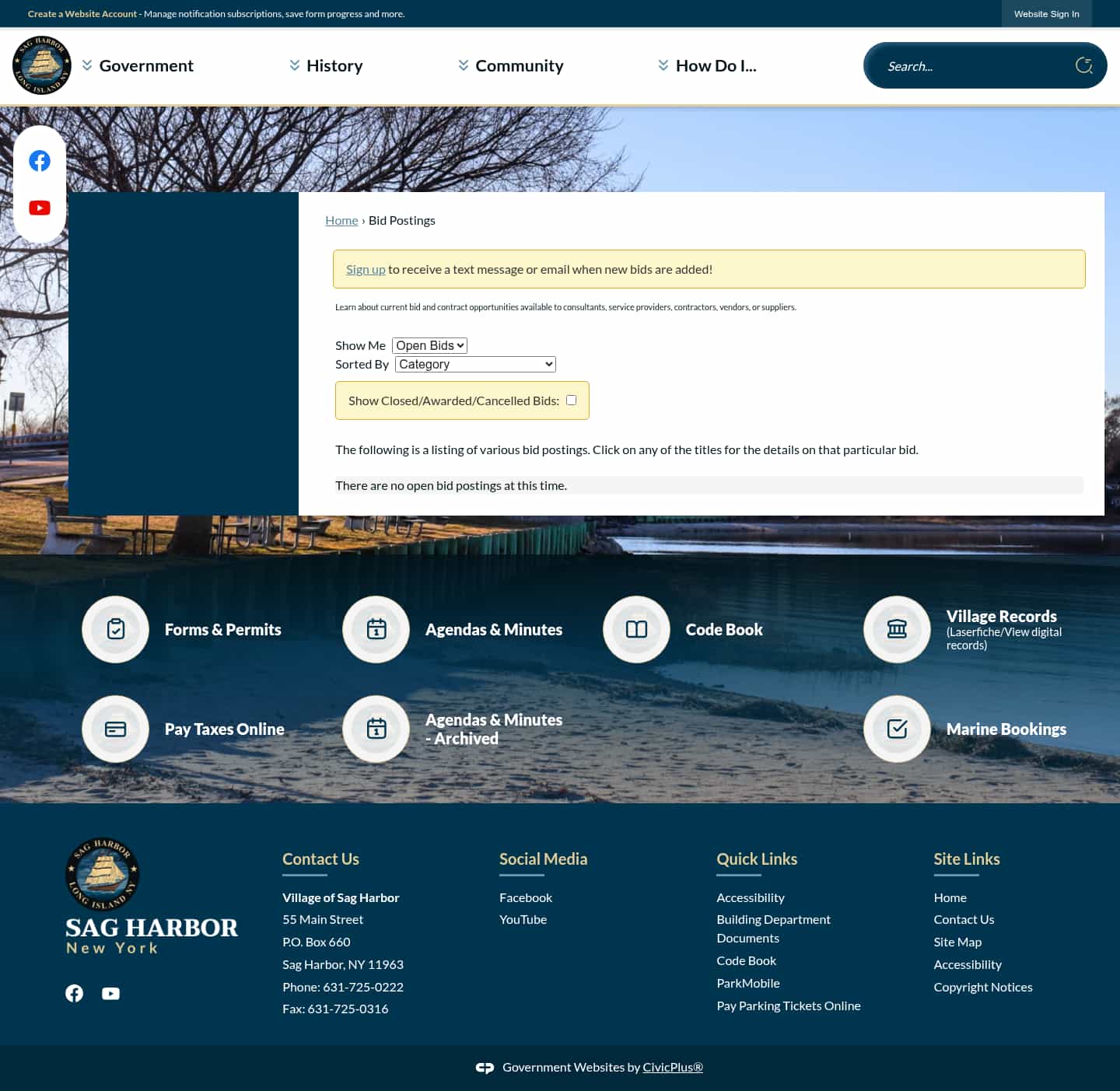Click the magnifying glass search icon

click(x=1084, y=65)
